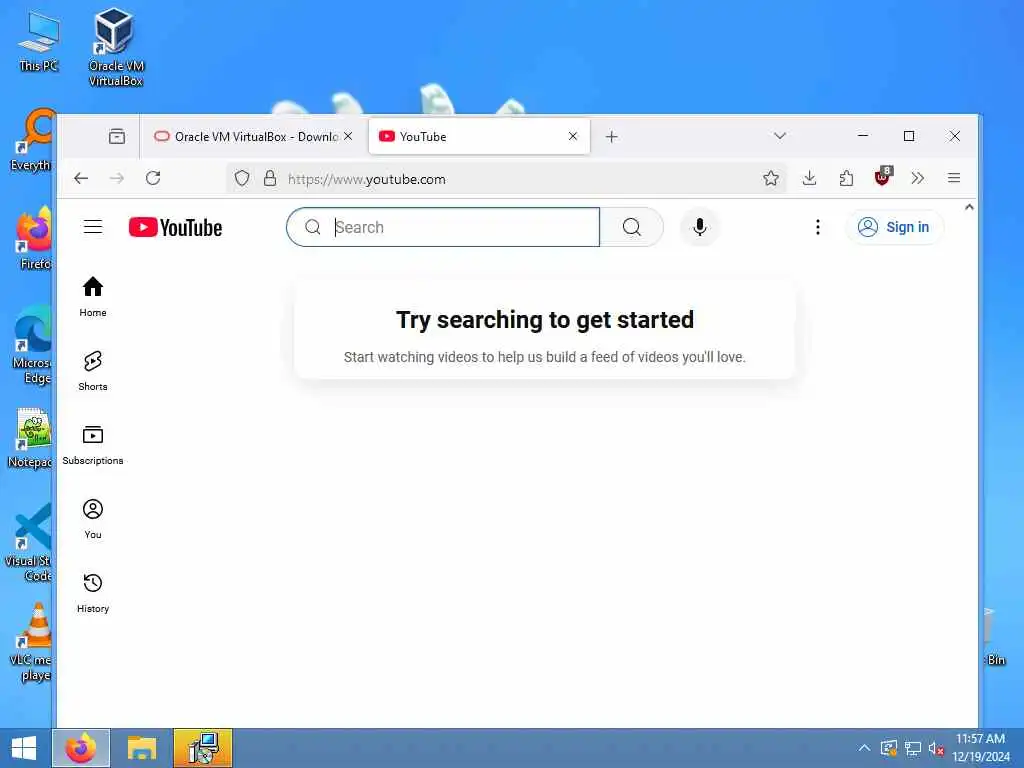Open History in YouTube sidebar
The width and height of the screenshot is (1024, 768).
(x=93, y=593)
